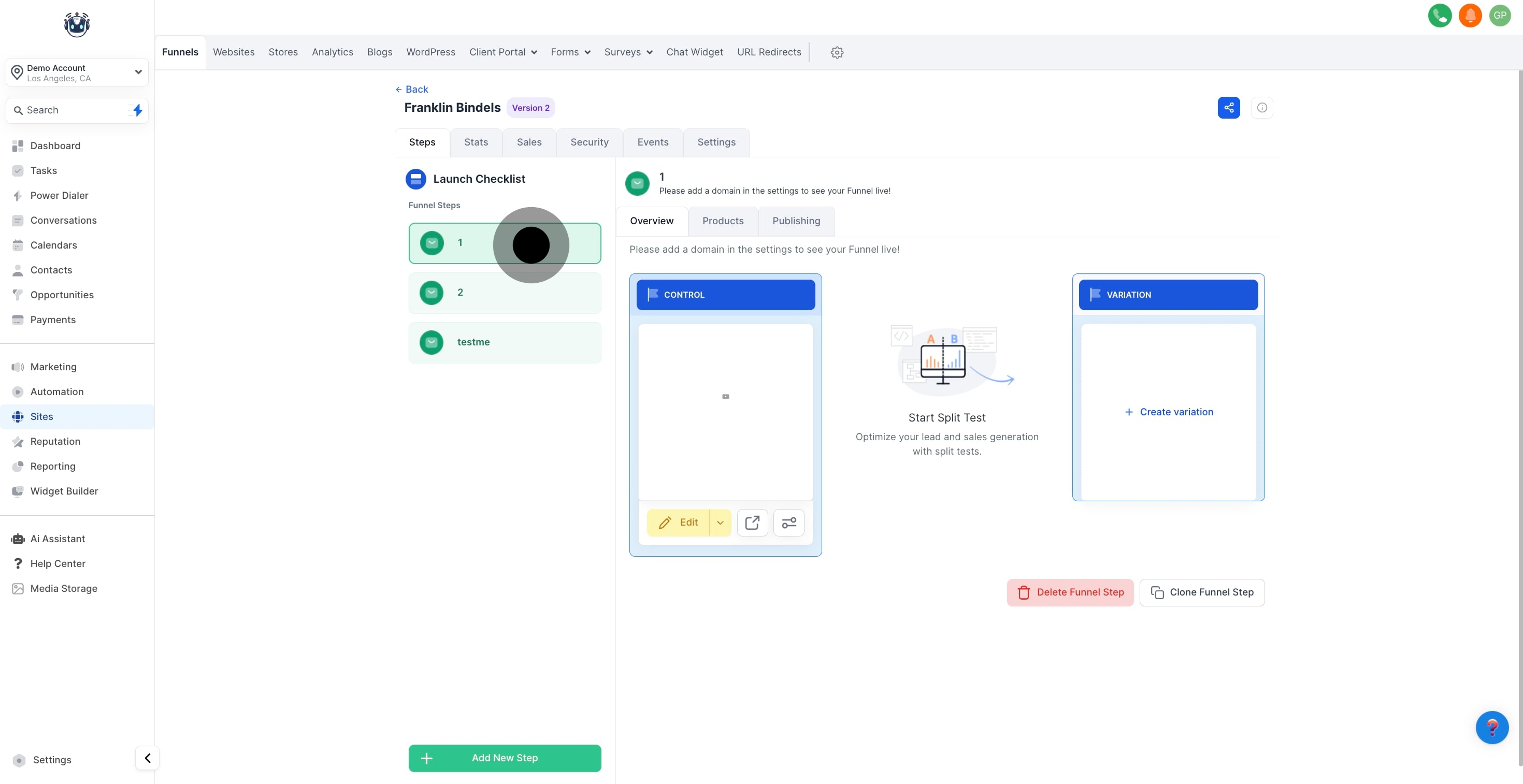This screenshot has width=1523, height=784.
Task: Open the Edit button dropdown arrow
Action: pyautogui.click(x=720, y=522)
